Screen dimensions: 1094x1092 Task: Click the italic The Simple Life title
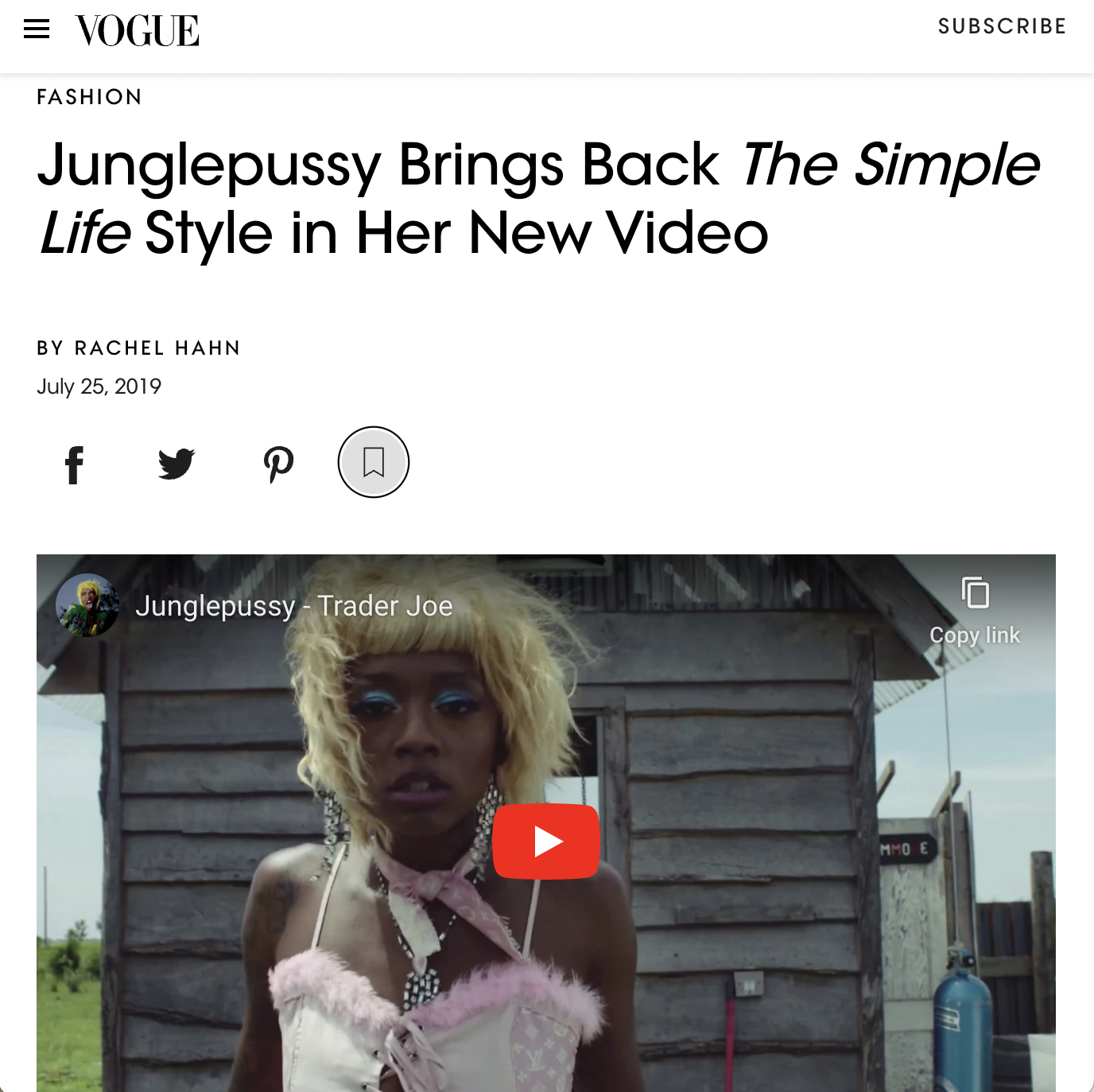click(890, 165)
